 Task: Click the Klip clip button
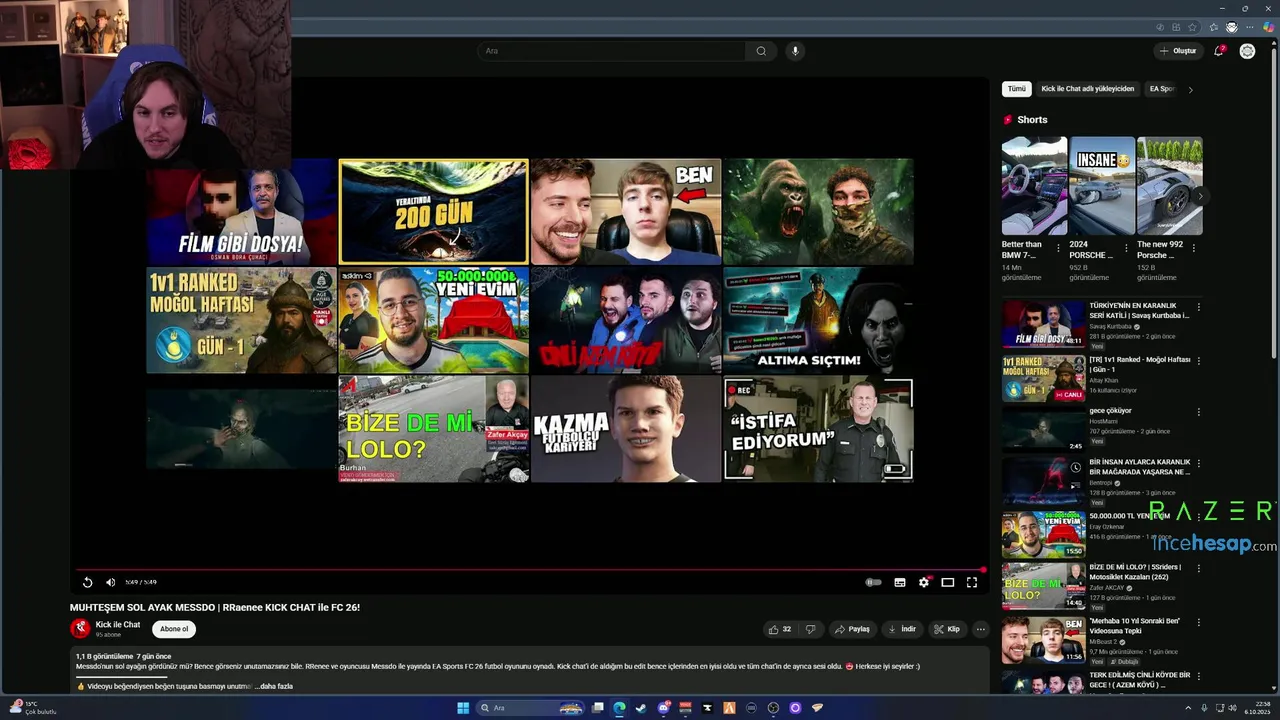click(947, 629)
